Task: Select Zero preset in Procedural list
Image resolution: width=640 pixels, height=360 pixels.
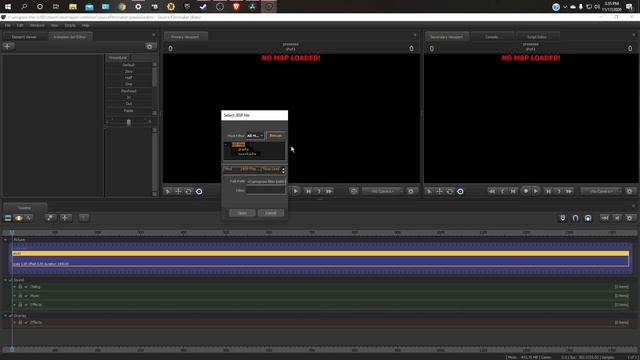Action: [x=129, y=71]
